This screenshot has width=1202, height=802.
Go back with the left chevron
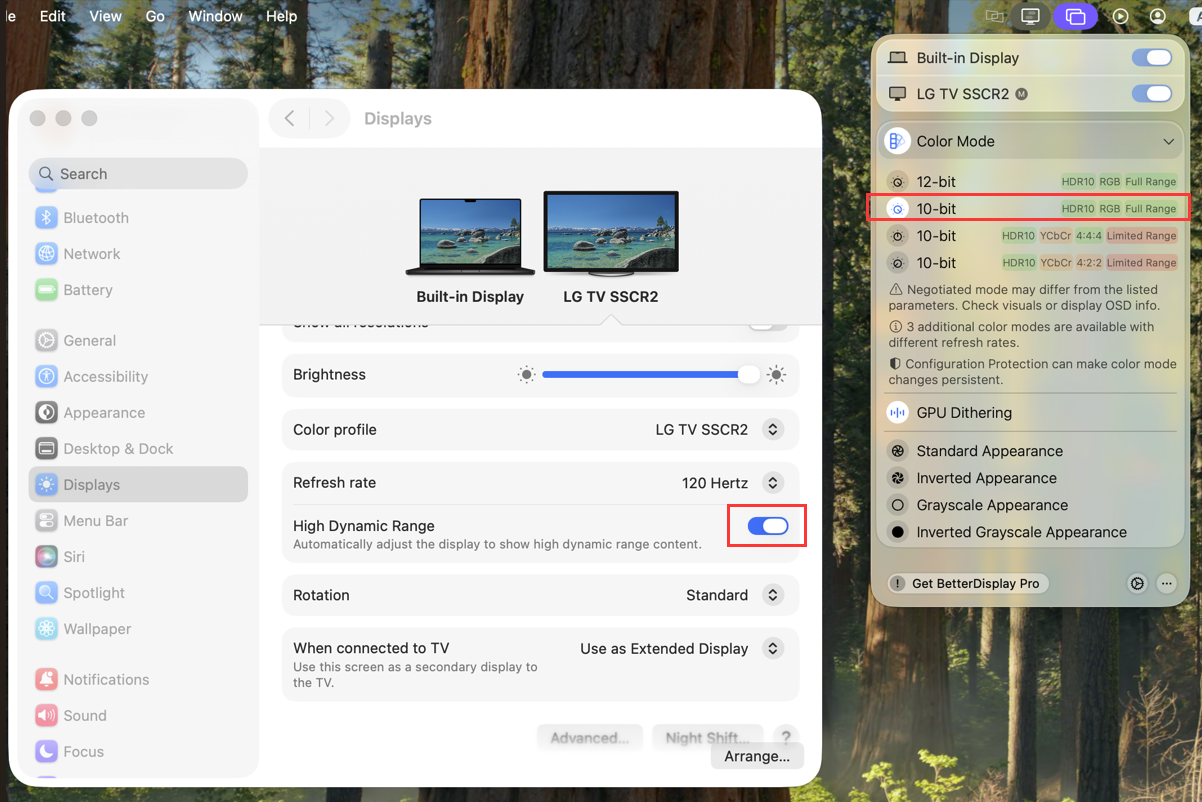coord(290,119)
